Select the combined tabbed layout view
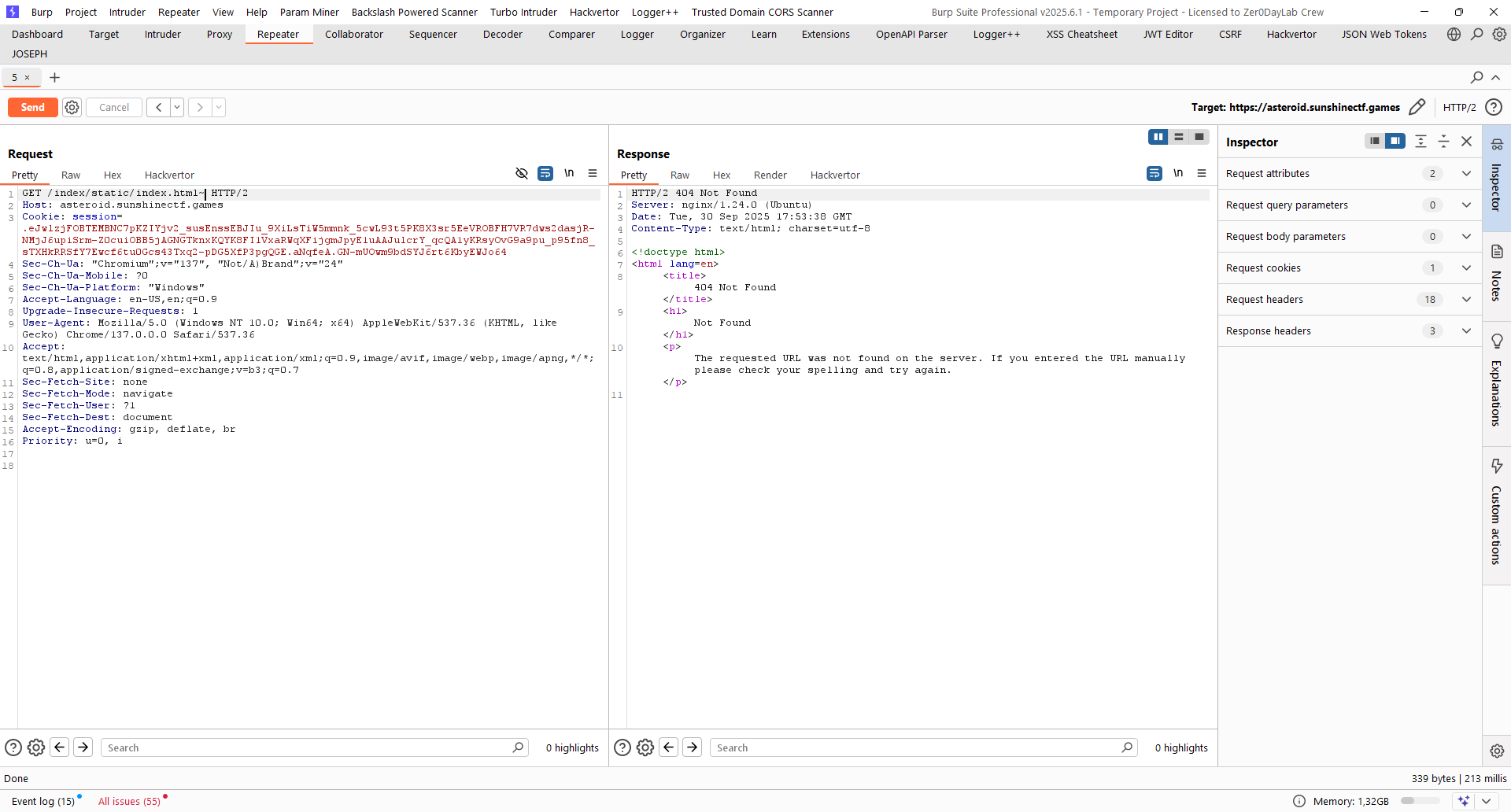The image size is (1511, 812). (x=1199, y=137)
